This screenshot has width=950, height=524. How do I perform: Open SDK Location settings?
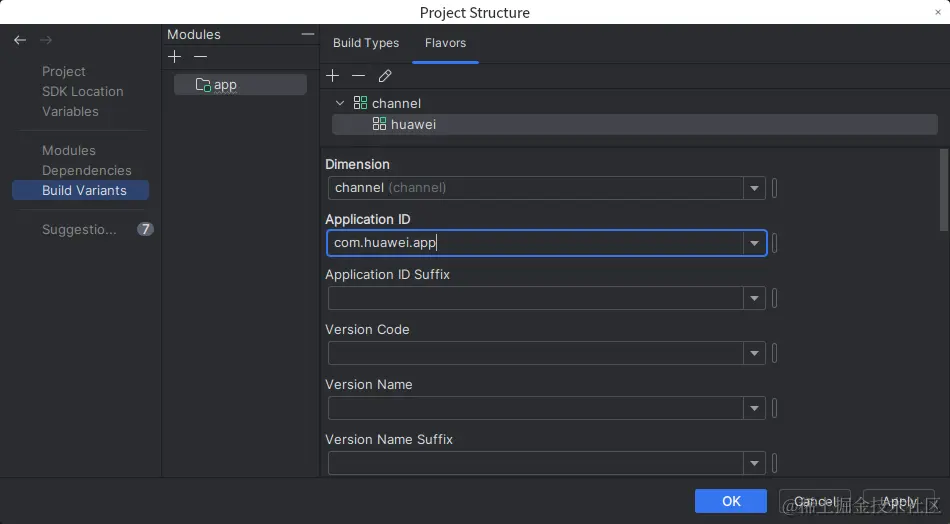click(83, 91)
